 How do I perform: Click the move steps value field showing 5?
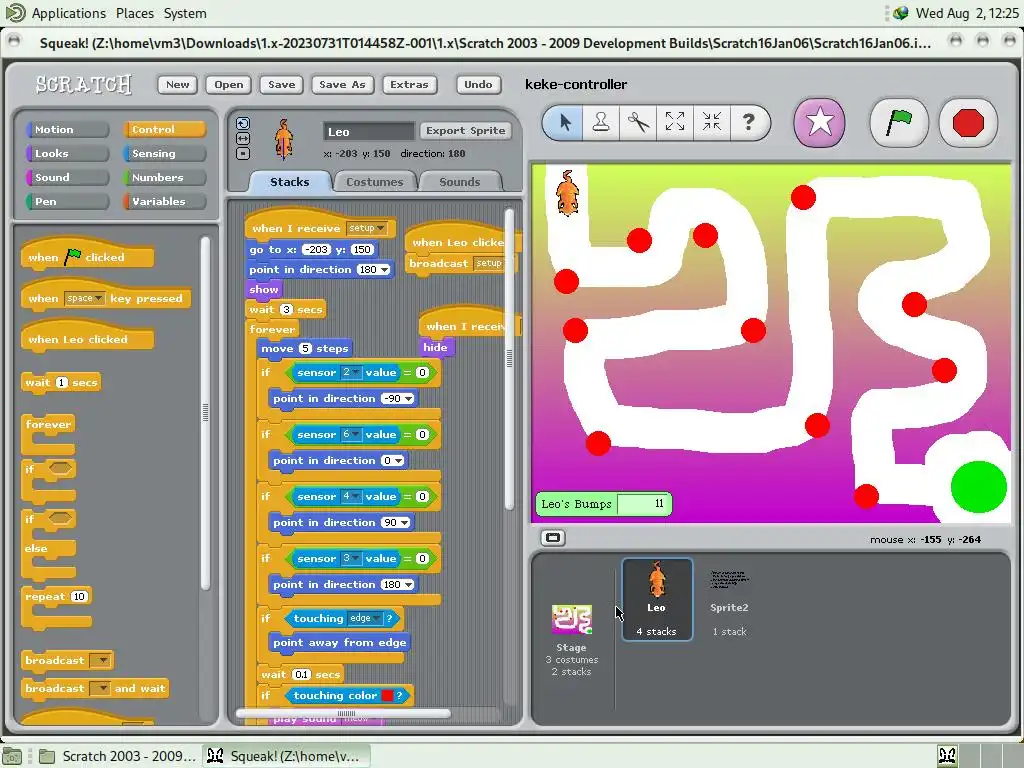tap(305, 348)
